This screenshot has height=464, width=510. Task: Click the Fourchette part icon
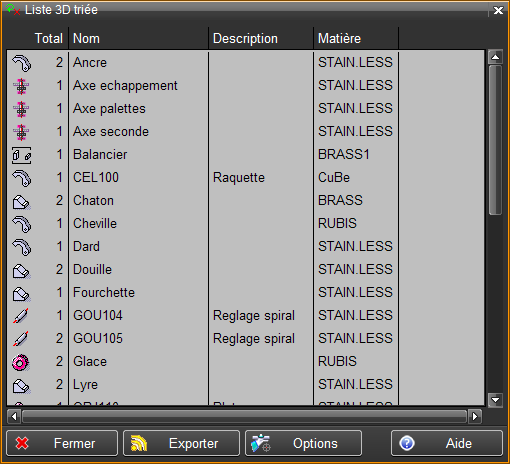tap(22, 294)
